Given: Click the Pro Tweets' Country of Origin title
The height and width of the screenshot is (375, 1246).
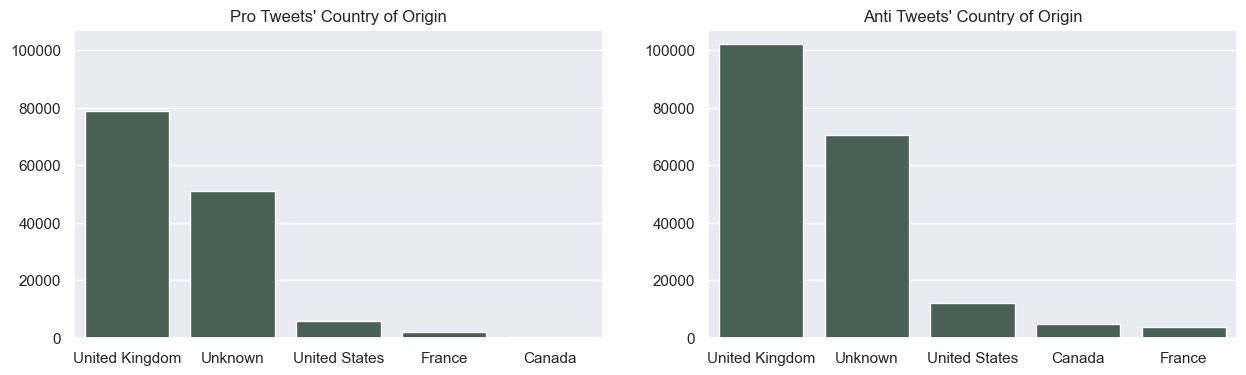Looking at the screenshot, I should coord(338,17).
